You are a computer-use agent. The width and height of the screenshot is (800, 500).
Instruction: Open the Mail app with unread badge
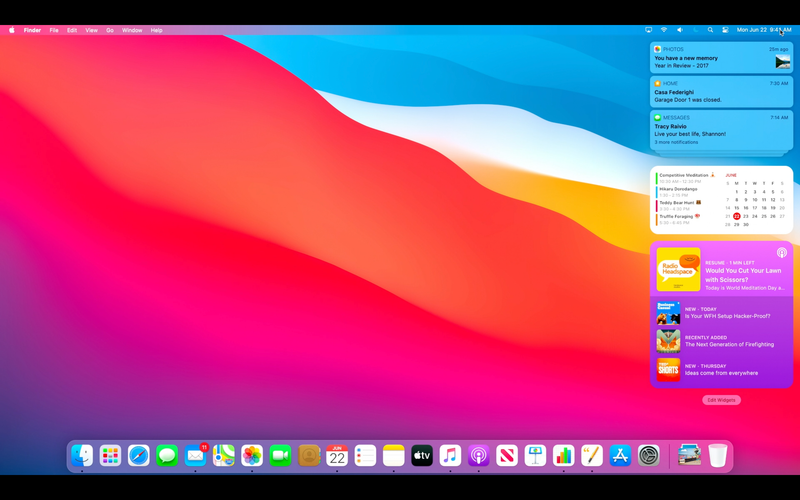[x=195, y=456]
